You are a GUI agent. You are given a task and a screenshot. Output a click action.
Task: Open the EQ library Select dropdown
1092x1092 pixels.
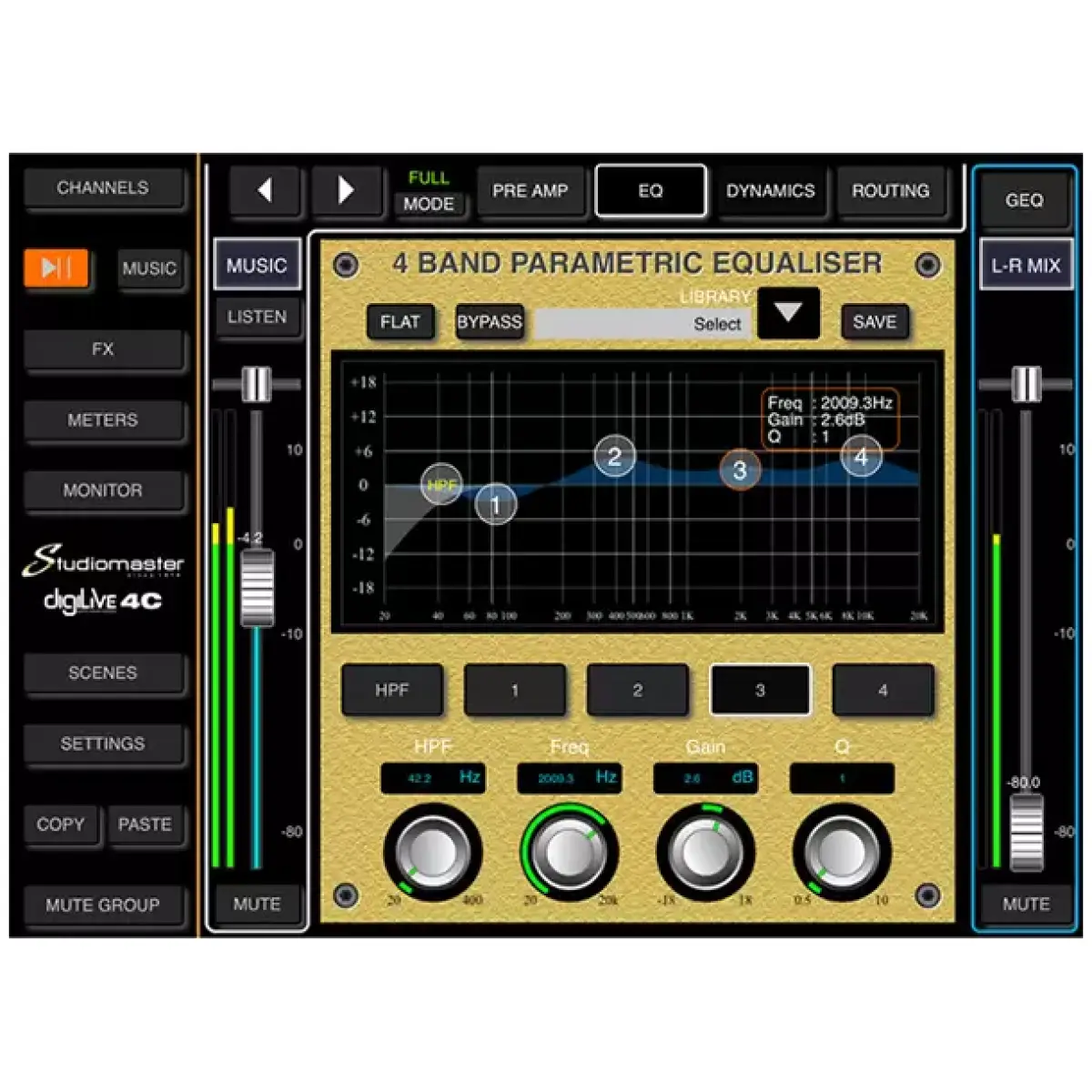[x=718, y=324]
